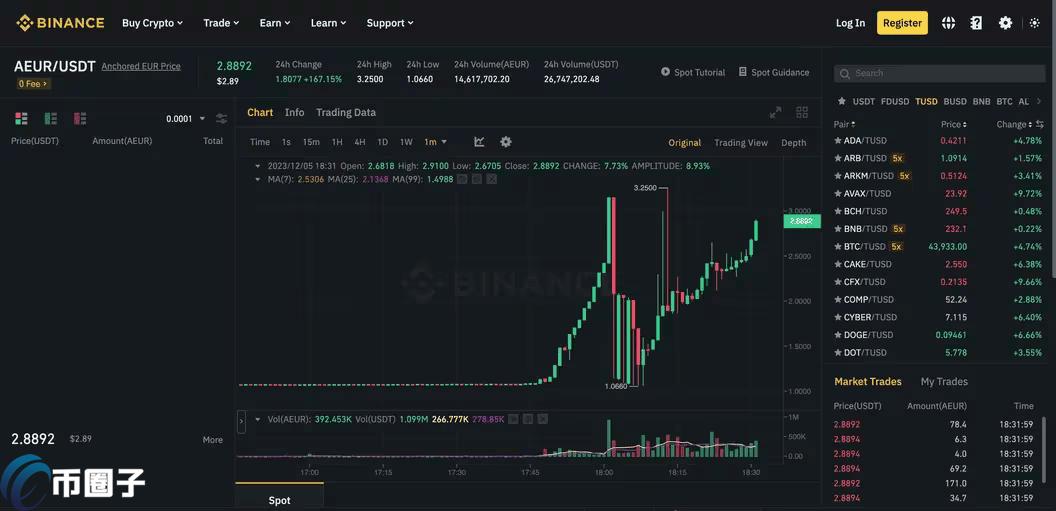Switch to the Trading Data tab
The image size is (1056, 511).
(x=346, y=112)
